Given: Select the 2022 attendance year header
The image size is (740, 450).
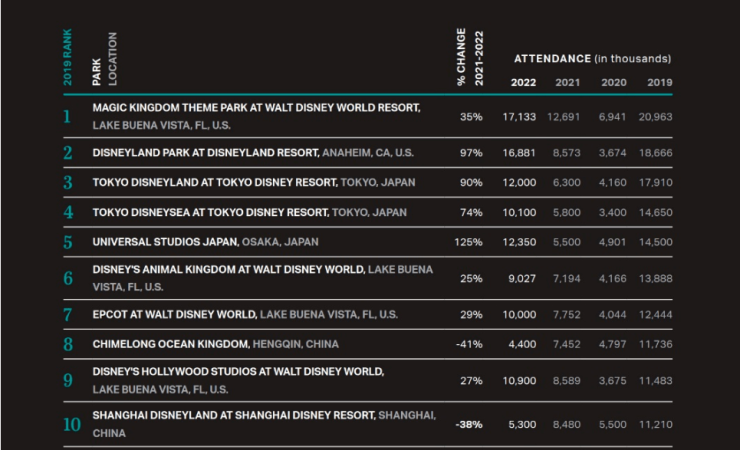Looking at the screenshot, I should point(522,82).
